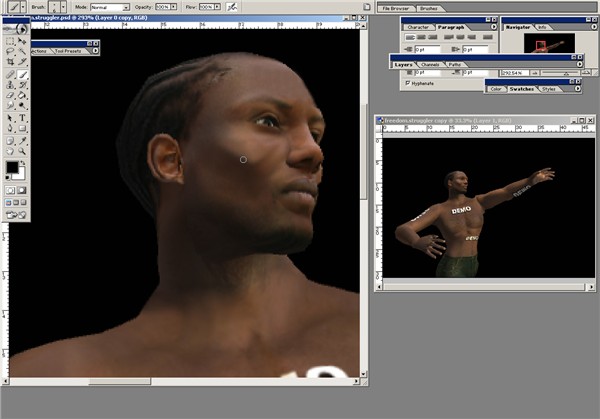The image size is (600, 419).
Task: Reset default foreground and background colors
Action: (8, 178)
